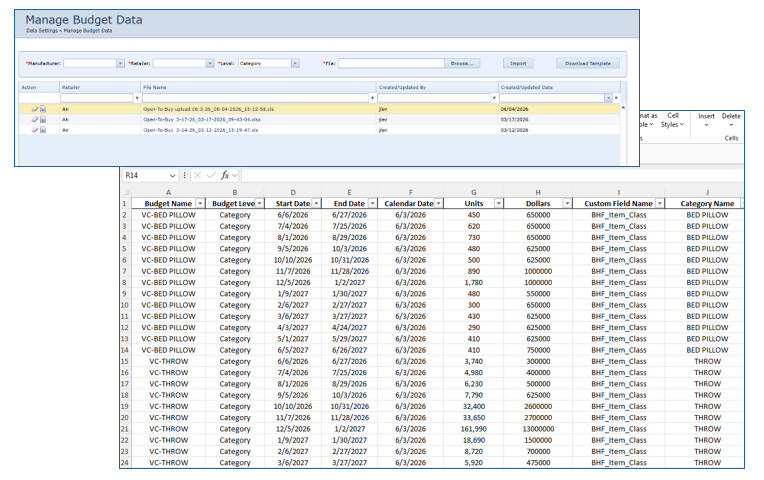764x480 pixels.
Task: Click scroll-up arrow on budget grid scrollbar
Action: (x=623, y=108)
